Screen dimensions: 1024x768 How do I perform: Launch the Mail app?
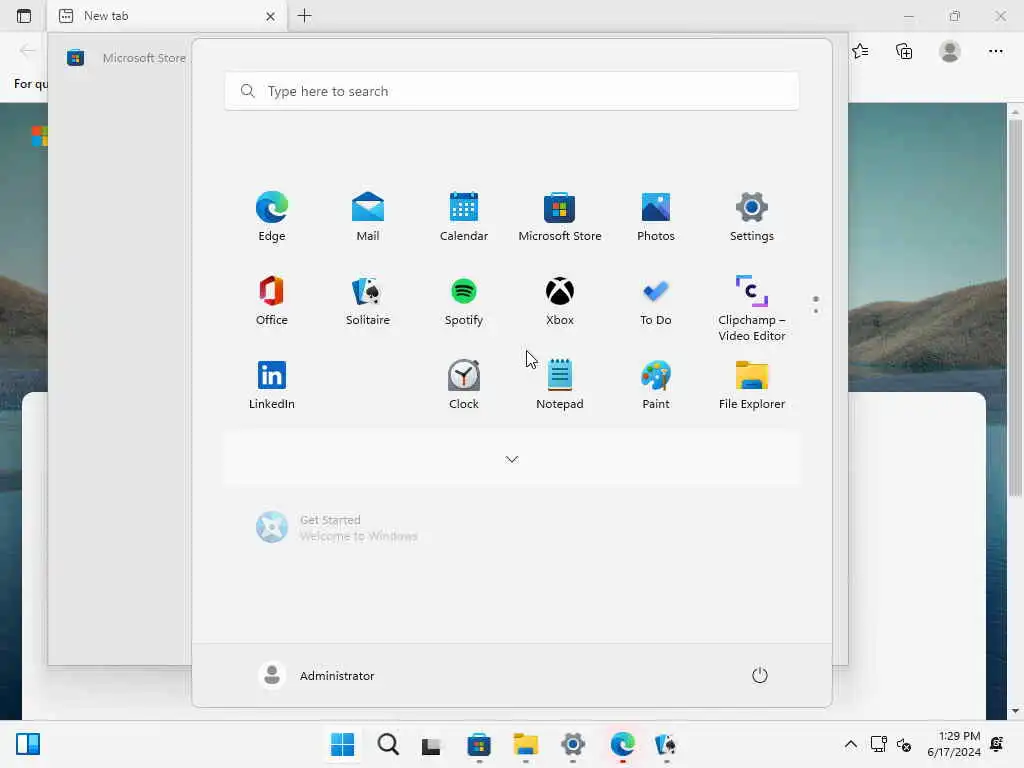point(368,216)
